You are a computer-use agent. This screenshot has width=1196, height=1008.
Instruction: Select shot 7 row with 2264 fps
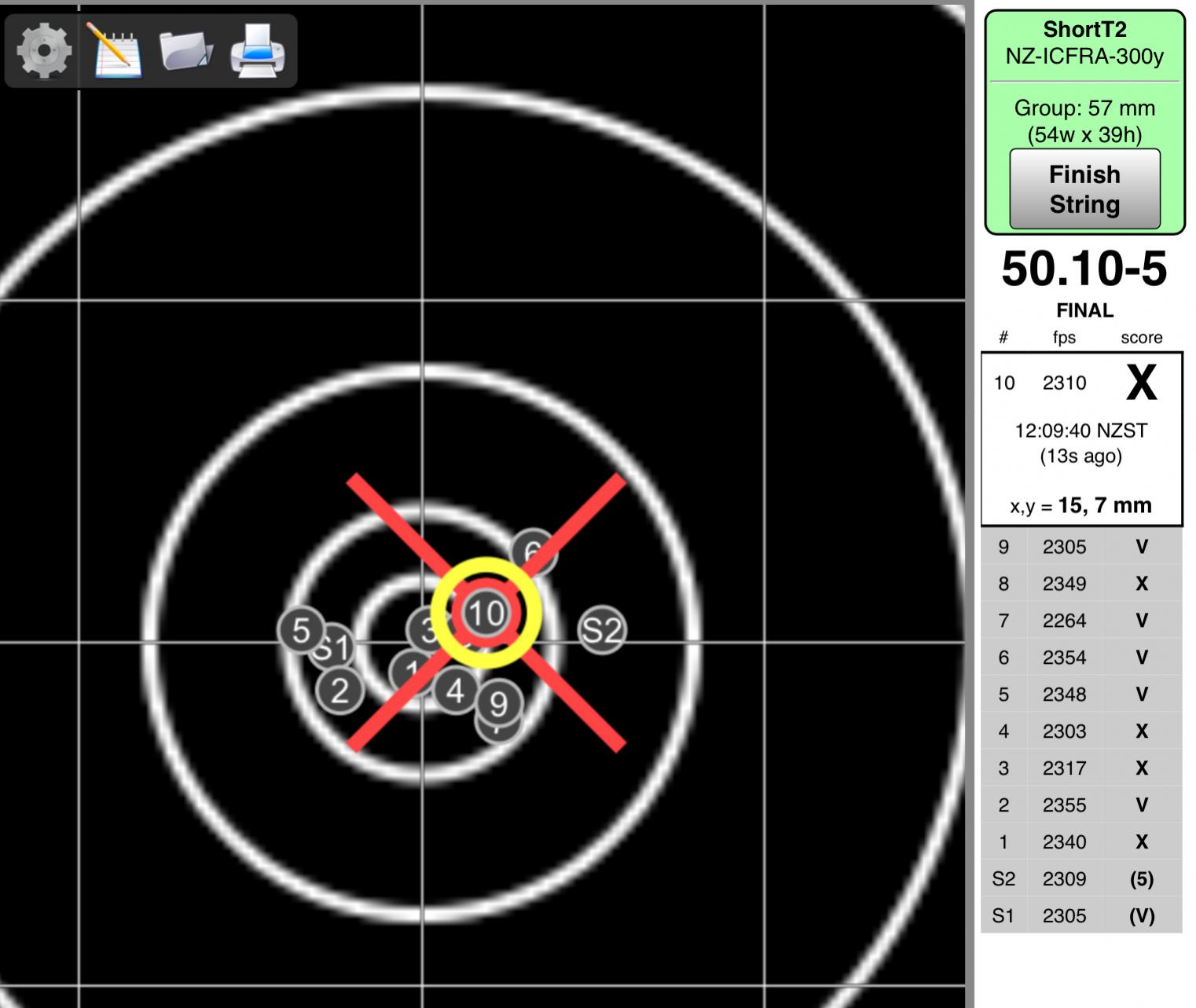1081,621
